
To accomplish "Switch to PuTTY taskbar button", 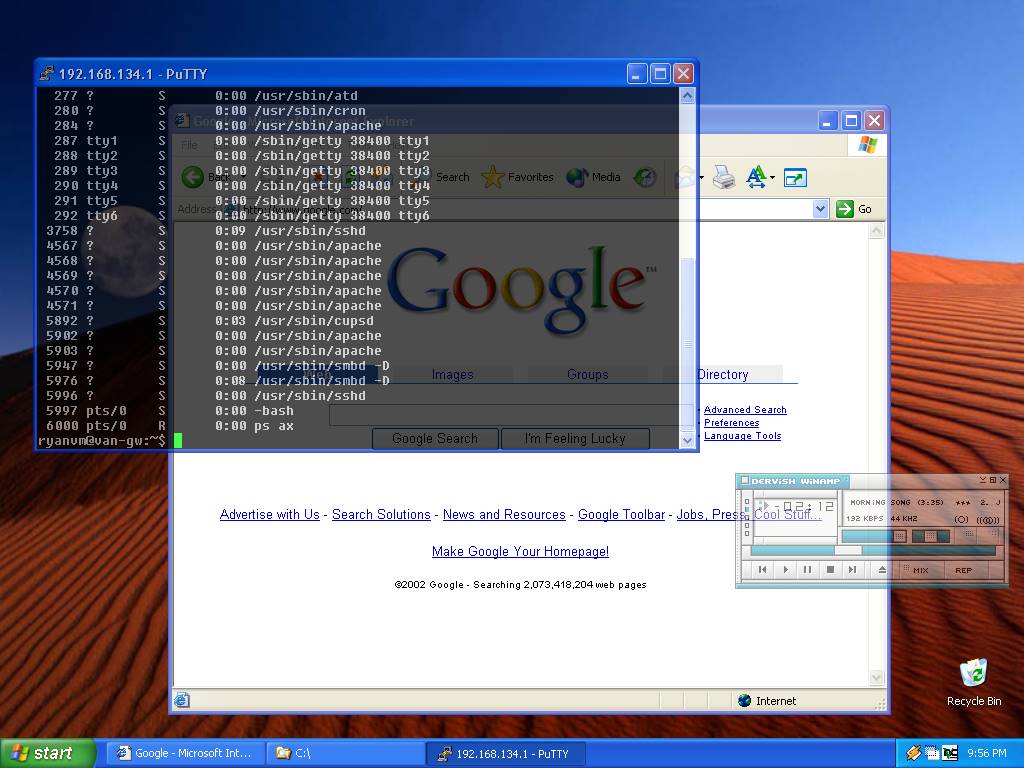I will pyautogui.click(x=505, y=753).
